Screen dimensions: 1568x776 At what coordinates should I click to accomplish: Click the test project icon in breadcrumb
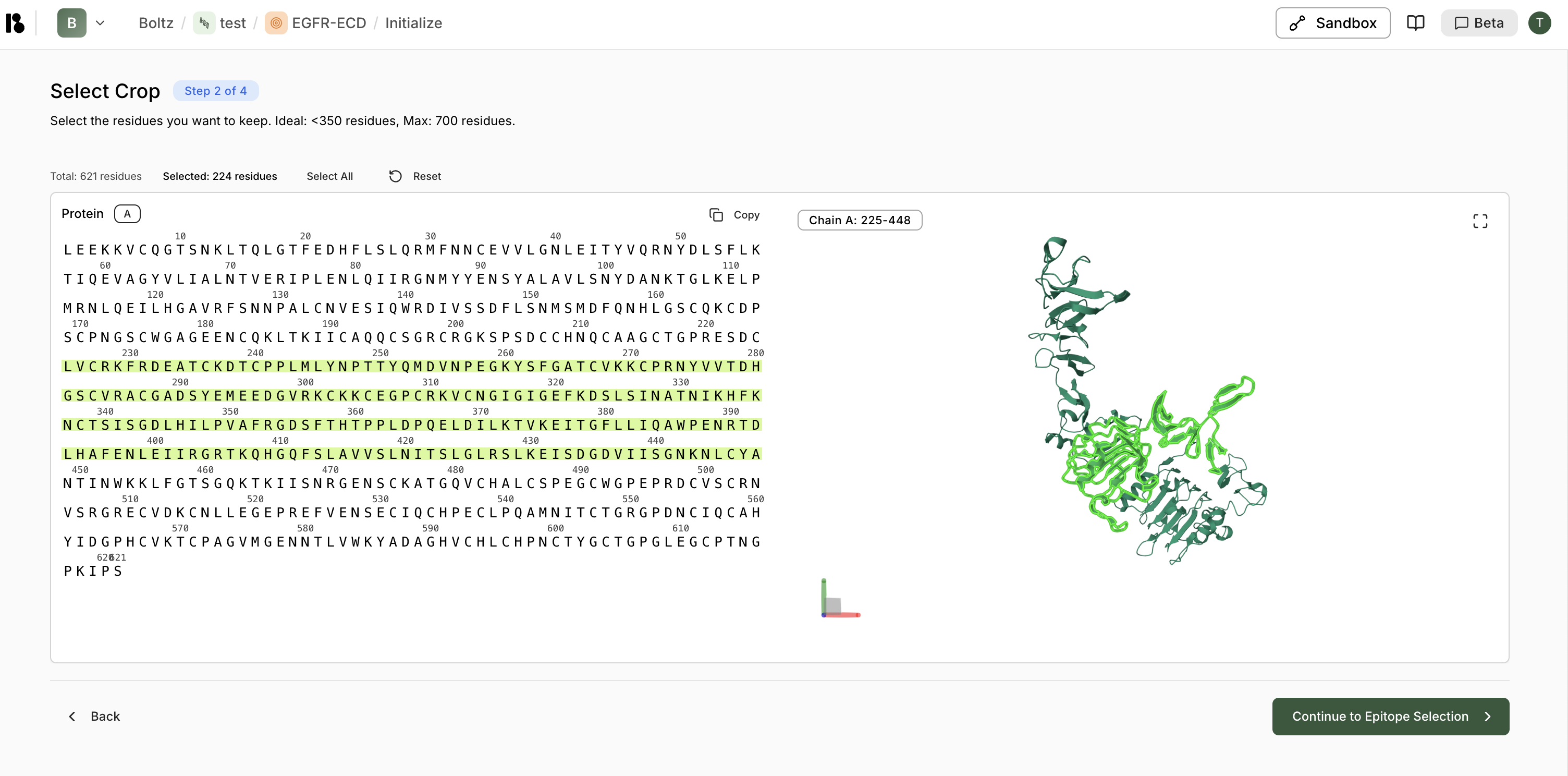(204, 23)
